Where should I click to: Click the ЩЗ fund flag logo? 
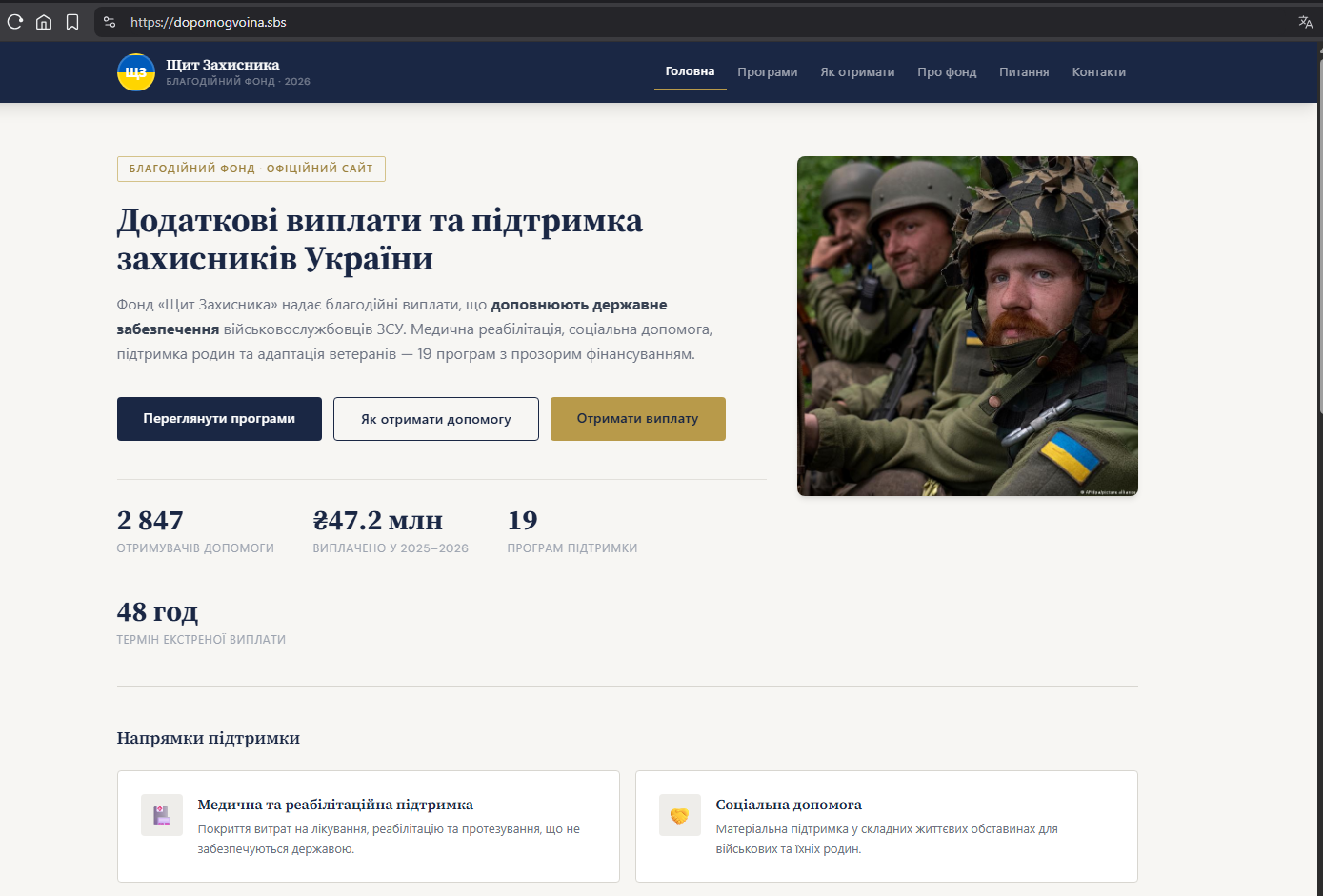click(x=136, y=71)
